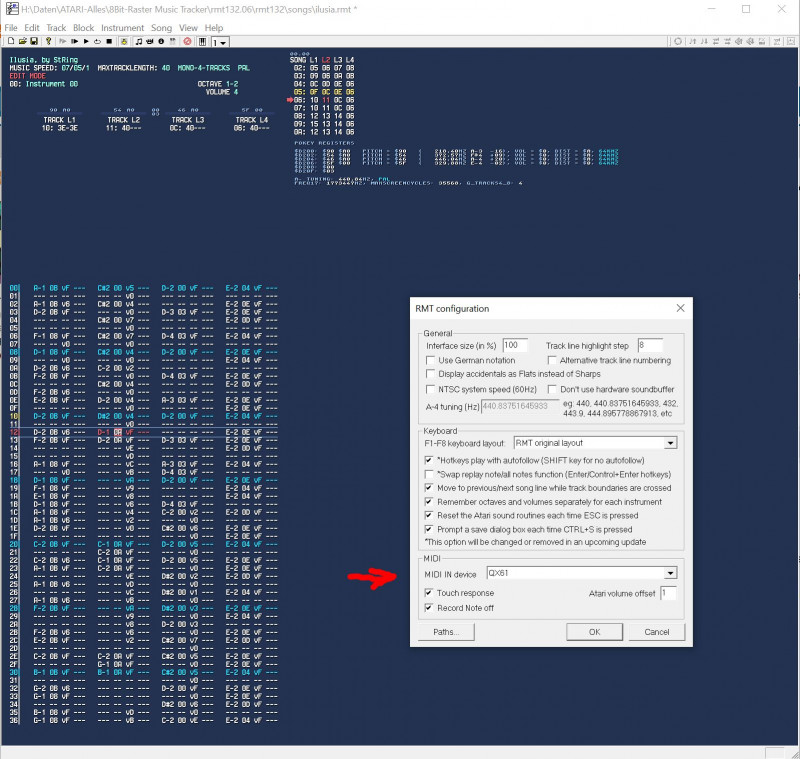The height and width of the screenshot is (759, 800).
Task: Create a new song with the blank page icon
Action: tap(11, 41)
